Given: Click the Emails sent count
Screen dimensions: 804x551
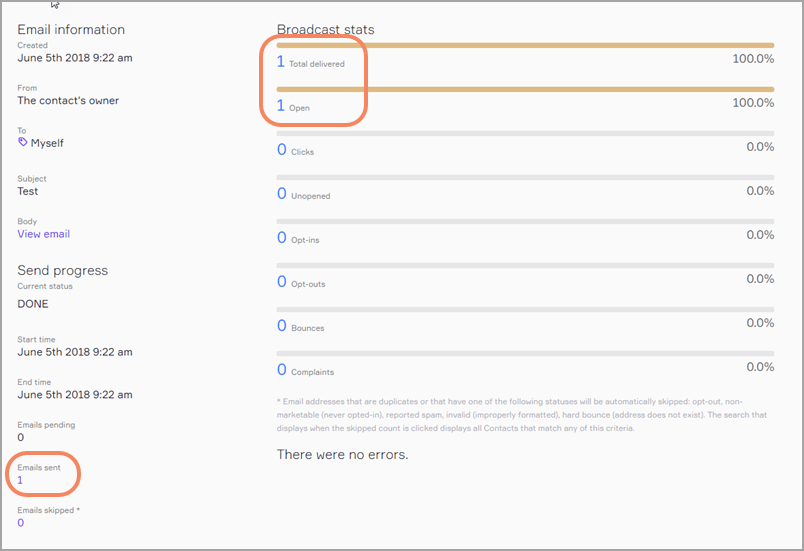Looking at the screenshot, I should click(x=20, y=480).
